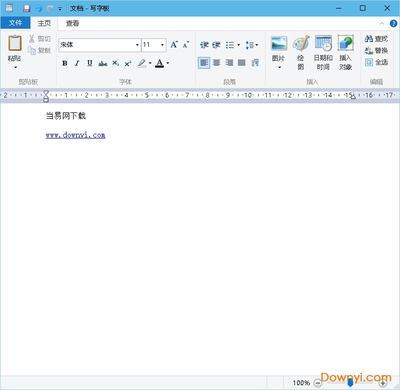The width and height of the screenshot is (400, 390).
Task: Open the 文件 file menu
Action: [x=15, y=23]
